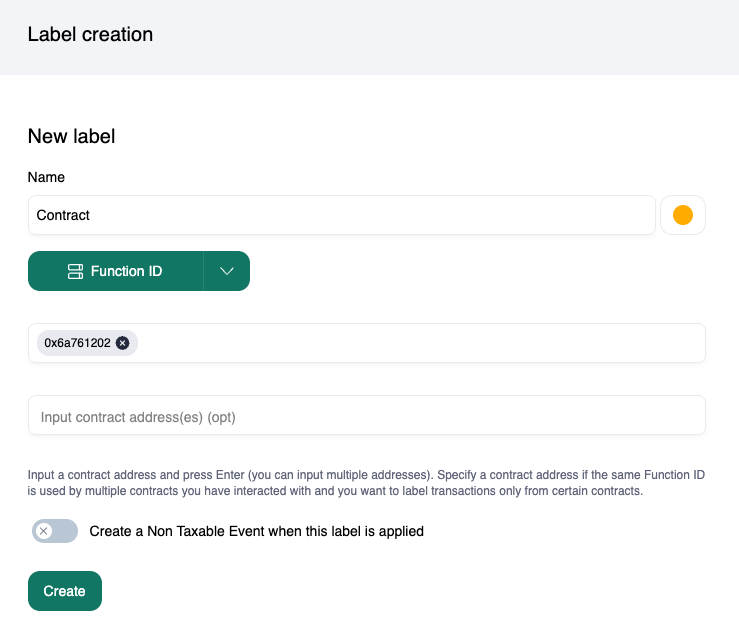This screenshot has width=739, height=633.
Task: Click the x knob on the Non Taxable switch
Action: click(x=44, y=531)
